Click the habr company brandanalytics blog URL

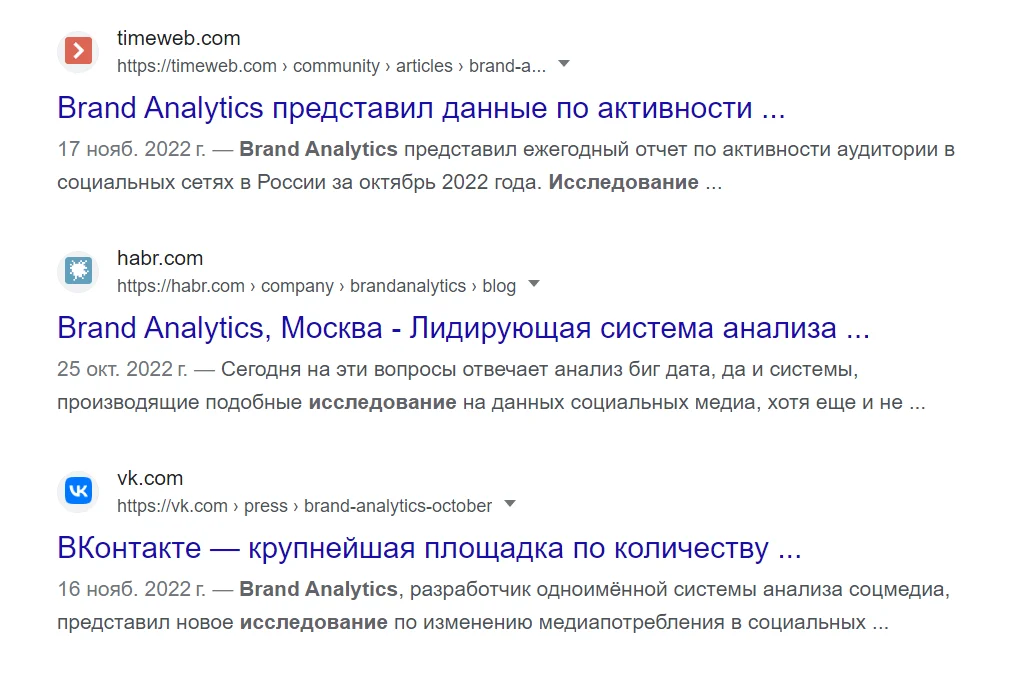(316, 286)
